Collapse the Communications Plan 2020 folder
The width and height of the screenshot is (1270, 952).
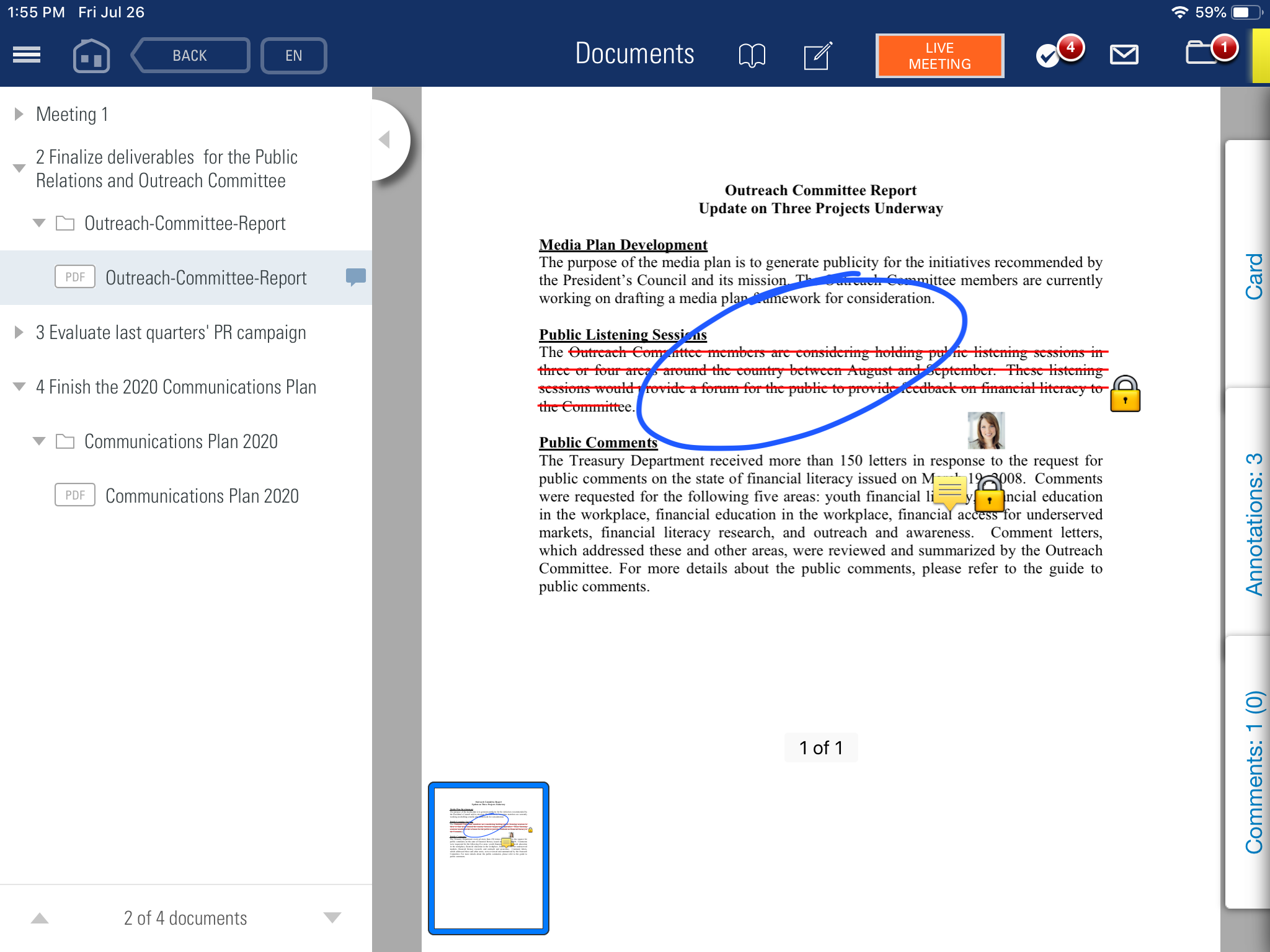click(x=39, y=441)
